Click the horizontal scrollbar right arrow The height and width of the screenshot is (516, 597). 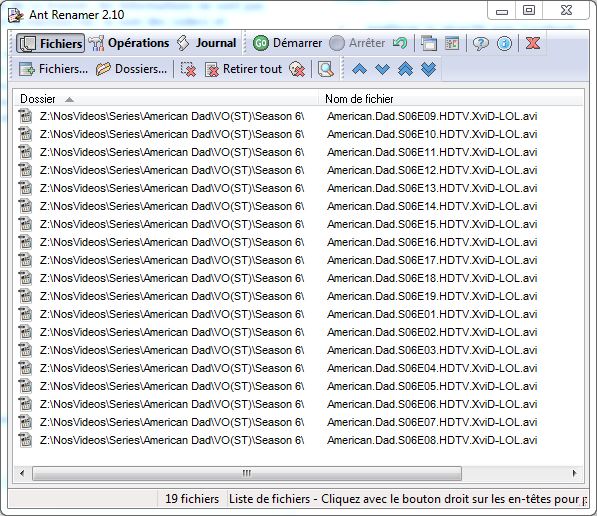pos(575,473)
